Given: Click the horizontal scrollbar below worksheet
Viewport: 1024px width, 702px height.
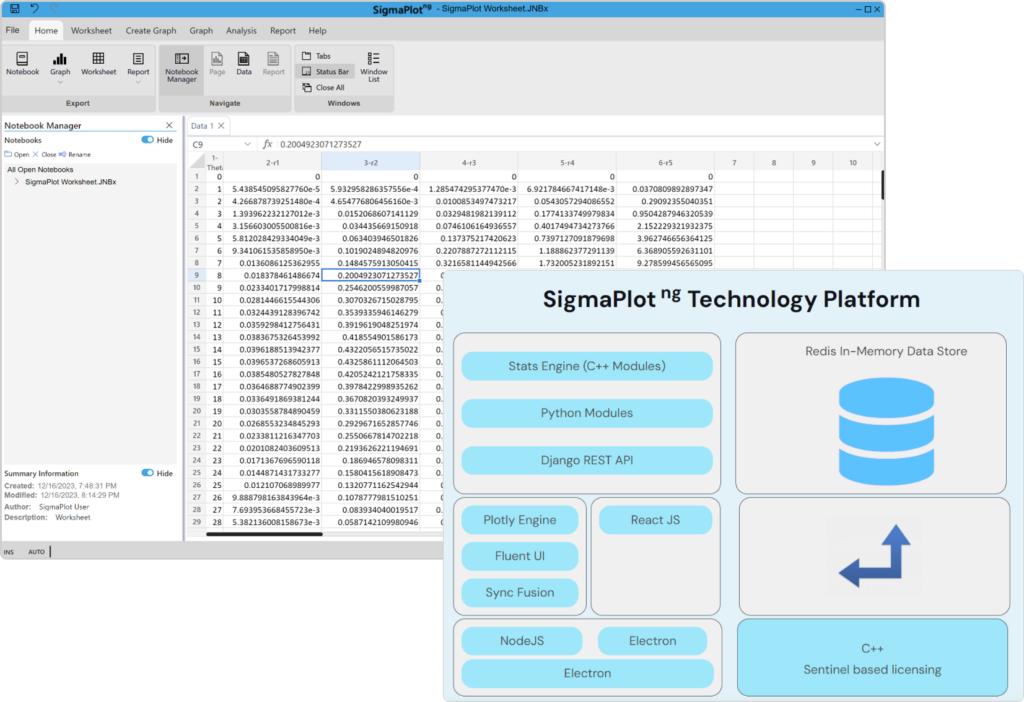Looking at the screenshot, I should pyautogui.click(x=300, y=534).
